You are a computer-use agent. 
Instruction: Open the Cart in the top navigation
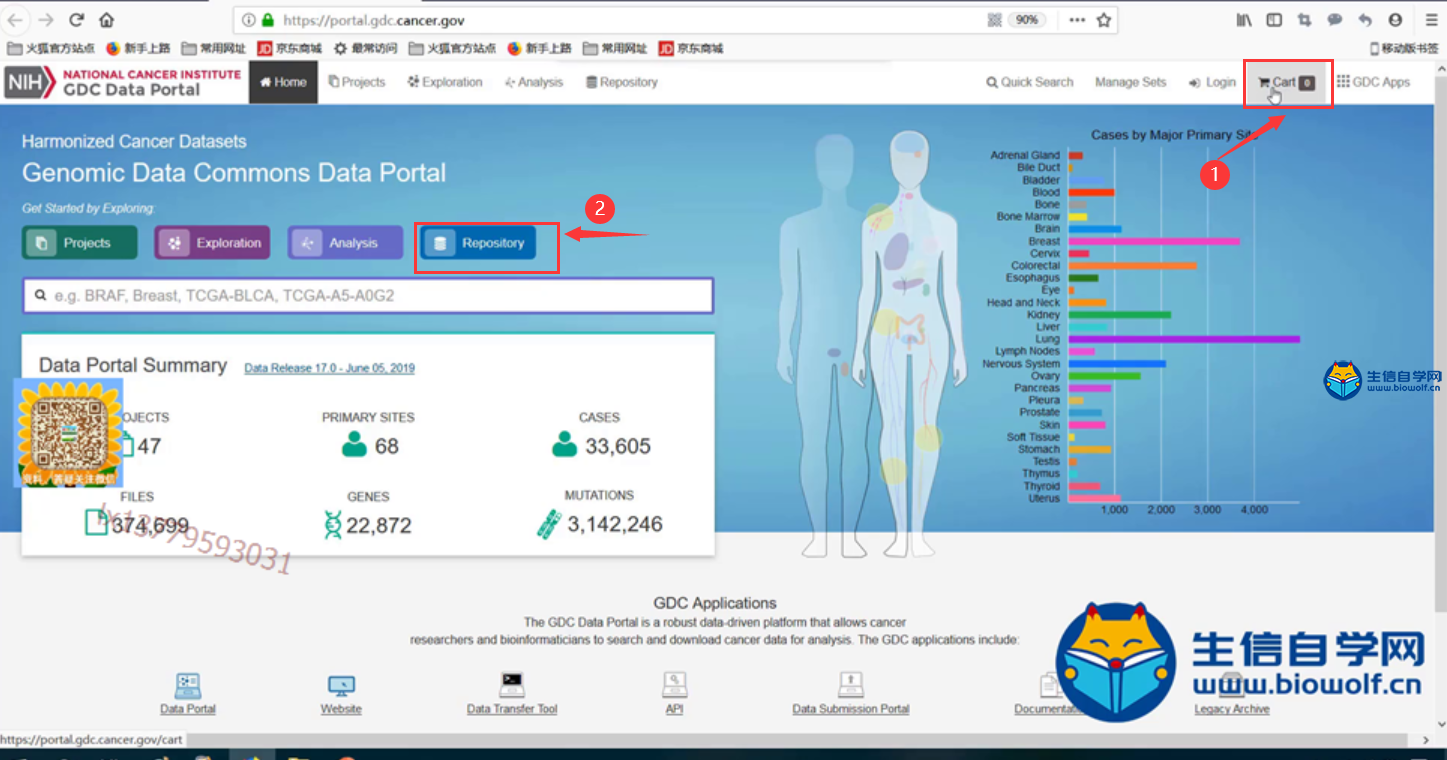point(1287,82)
